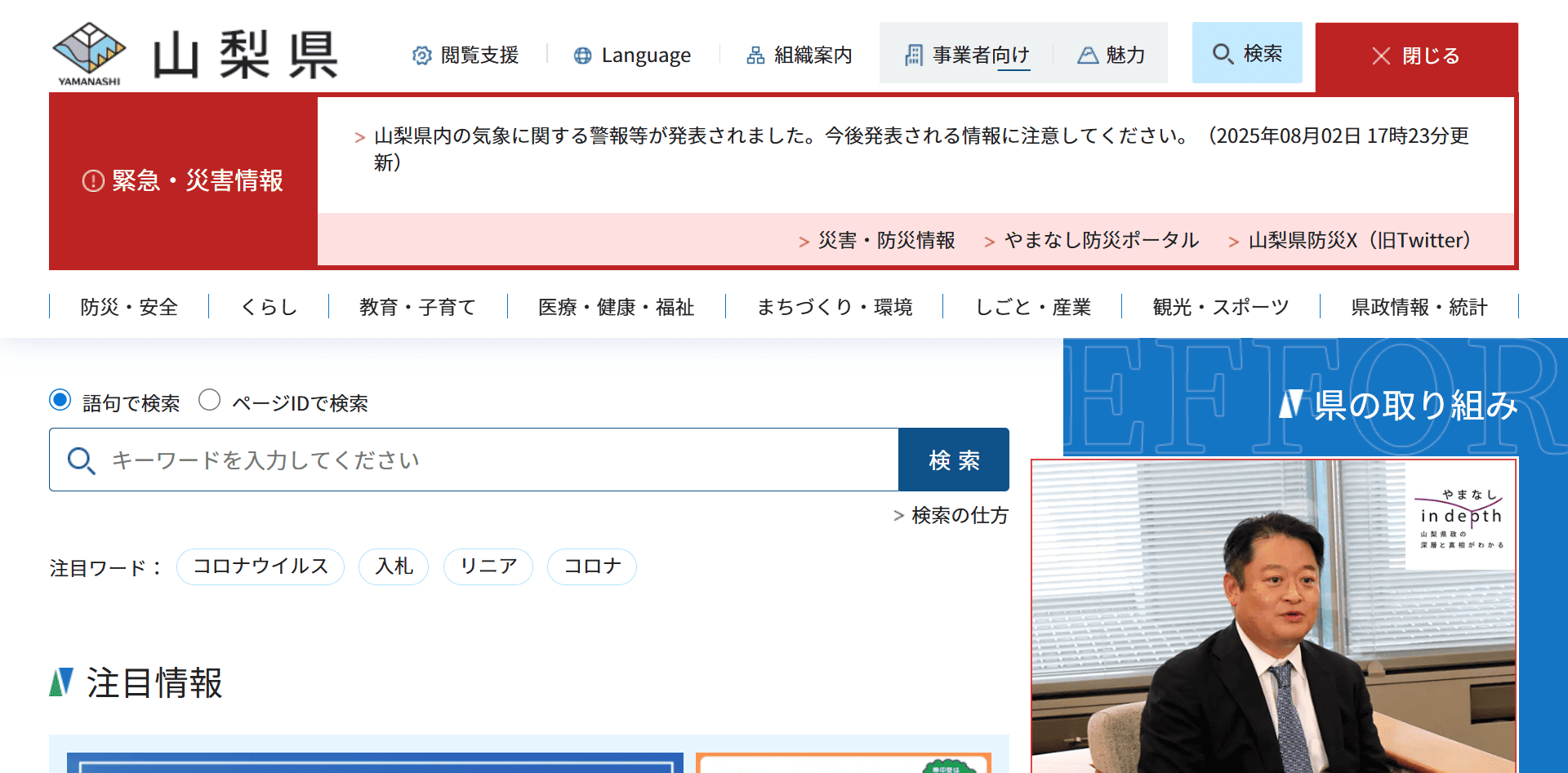Open 県政情報・統計 menu
Viewport: 1568px width, 773px height.
(x=1419, y=307)
